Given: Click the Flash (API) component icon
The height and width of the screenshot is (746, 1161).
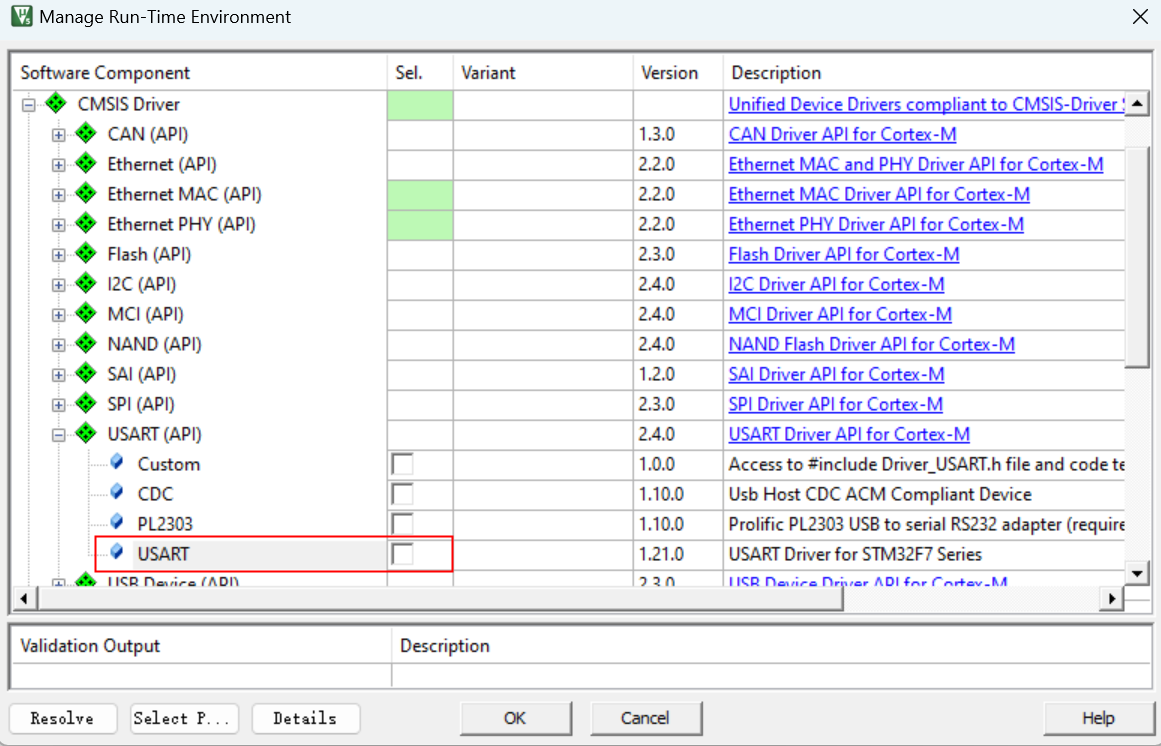Looking at the screenshot, I should tap(86, 254).
